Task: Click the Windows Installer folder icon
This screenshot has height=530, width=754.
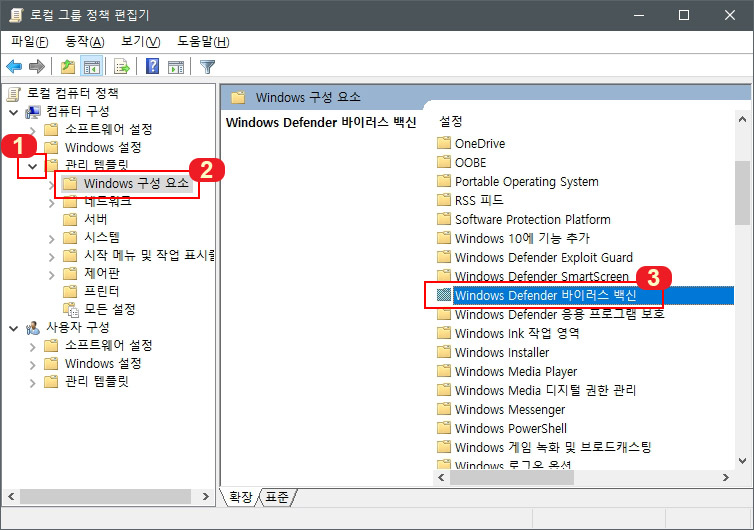Action: tap(443, 352)
